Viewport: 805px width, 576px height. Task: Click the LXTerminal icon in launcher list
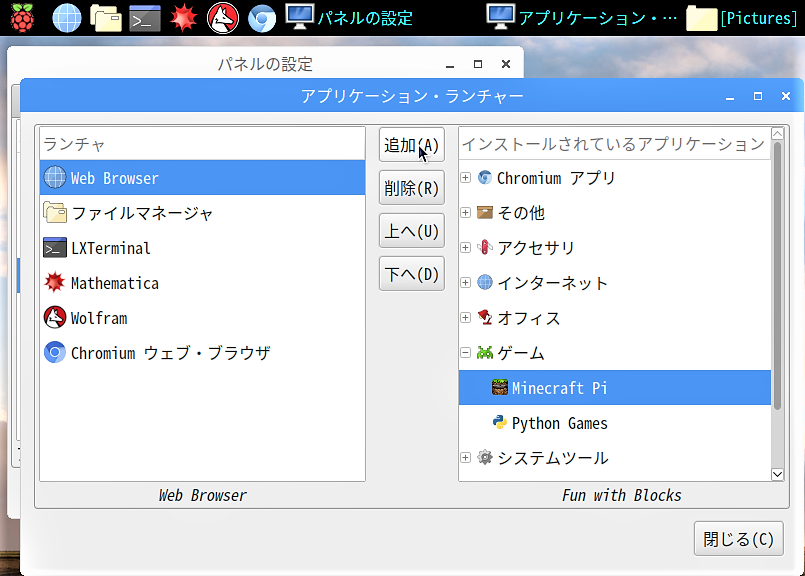[x=55, y=247]
